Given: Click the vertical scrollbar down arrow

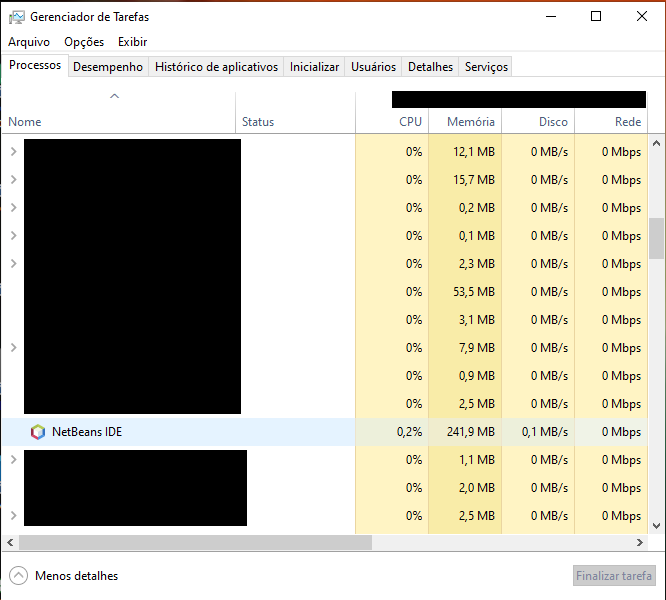Looking at the screenshot, I should coord(656,526).
